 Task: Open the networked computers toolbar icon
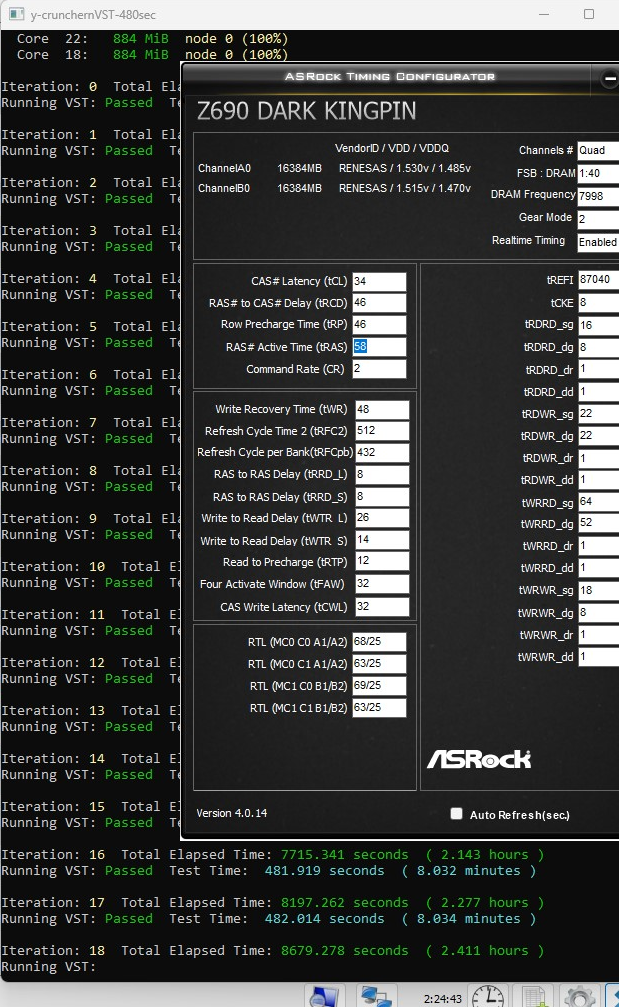[378, 996]
